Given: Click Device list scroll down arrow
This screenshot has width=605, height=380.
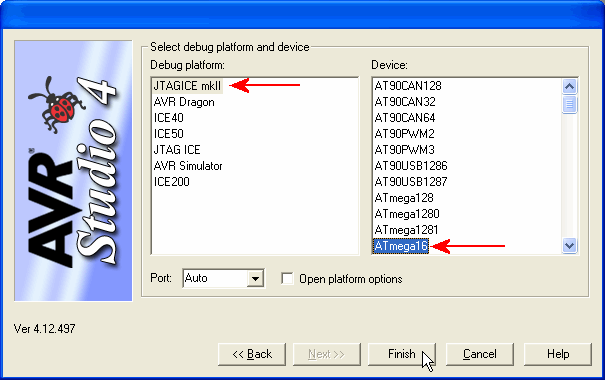Looking at the screenshot, I should point(570,245).
